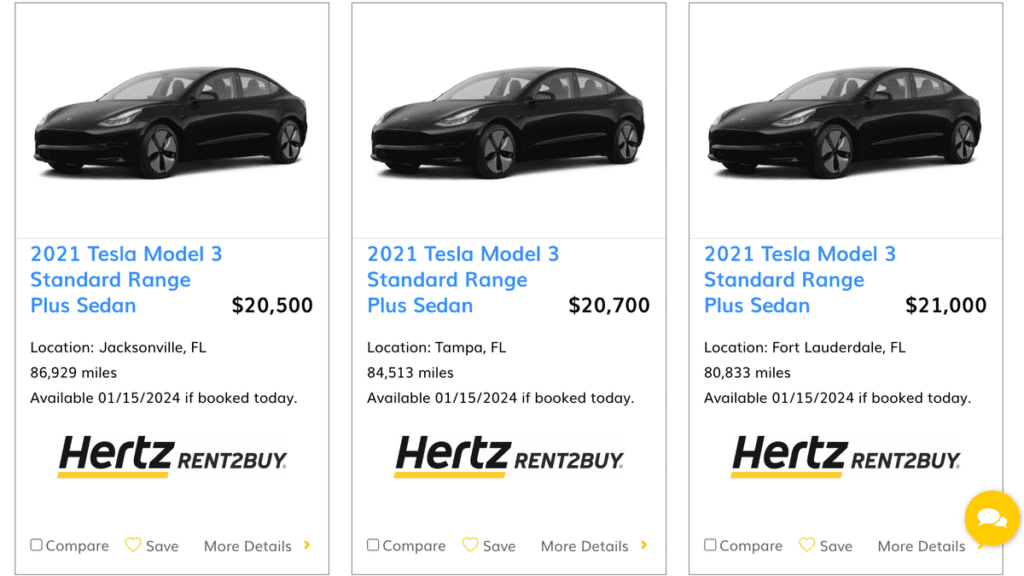Image resolution: width=1024 pixels, height=576 pixels.
Task: Click Hertz Rent2Buy logo on Tampa card
Action: point(509,456)
